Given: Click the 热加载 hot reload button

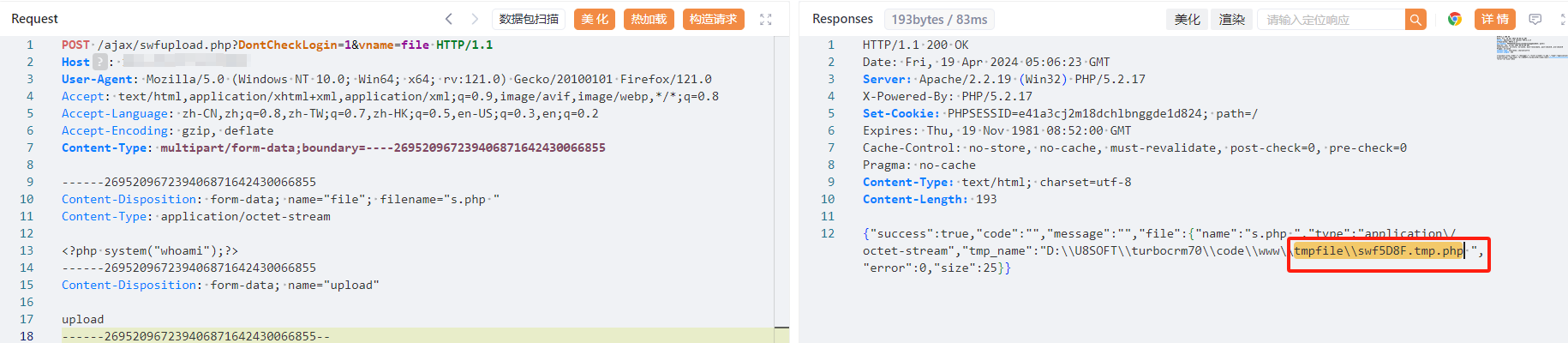Looking at the screenshot, I should pos(649,19).
